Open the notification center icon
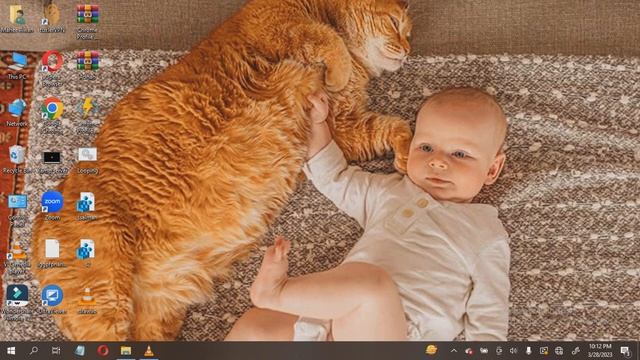This screenshot has width=640, height=360. click(x=625, y=351)
